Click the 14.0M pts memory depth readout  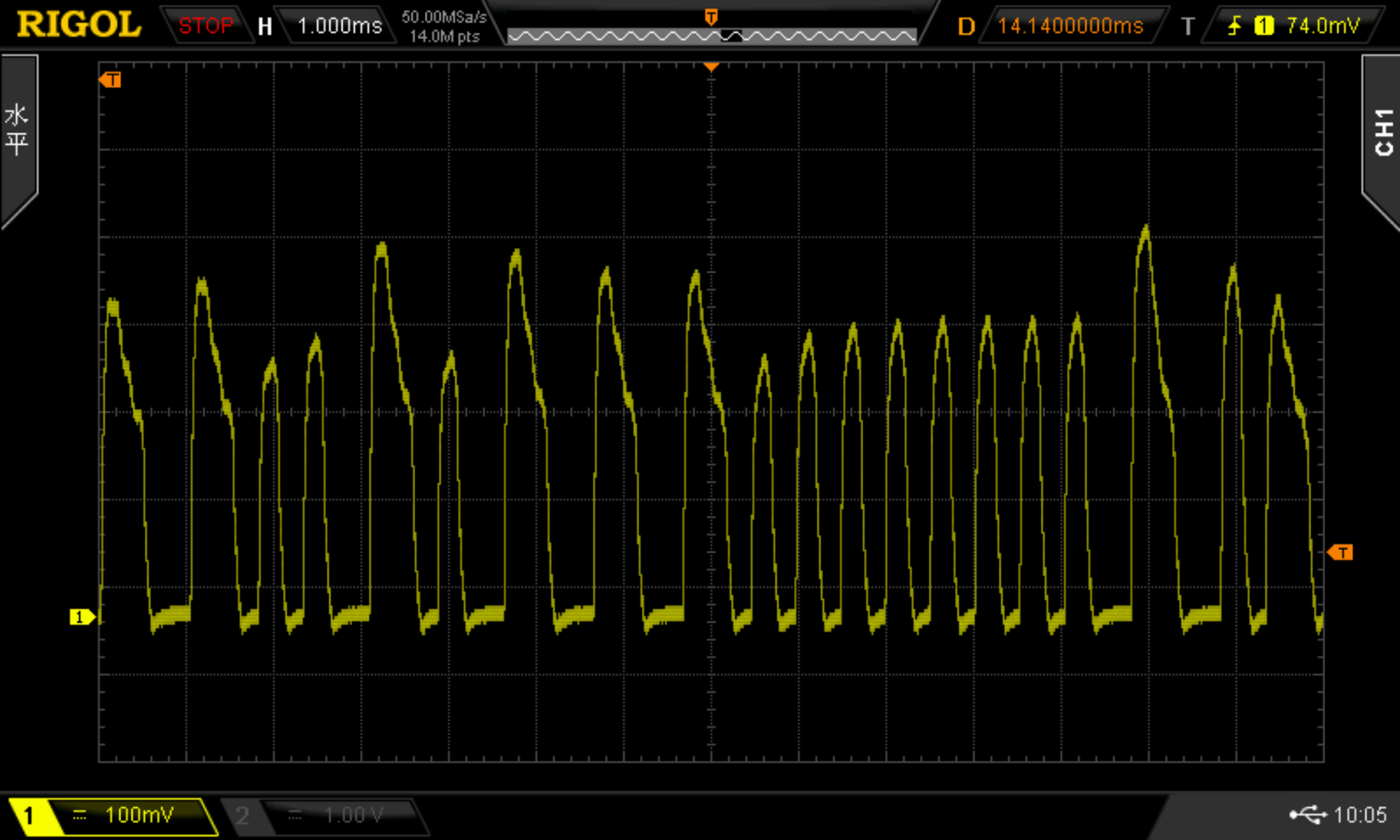[x=444, y=36]
